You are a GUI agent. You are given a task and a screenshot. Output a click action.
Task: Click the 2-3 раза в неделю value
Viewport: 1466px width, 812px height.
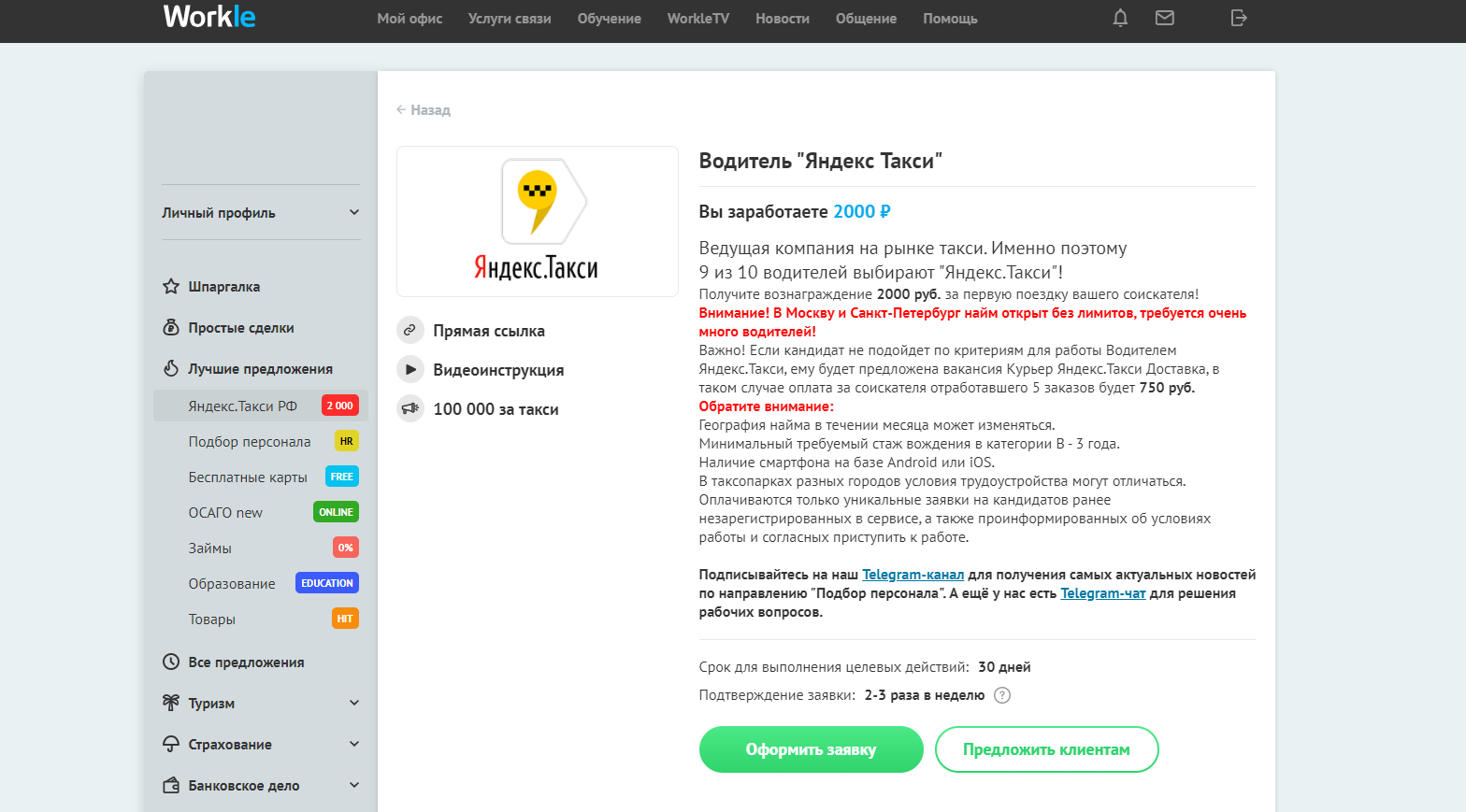point(925,695)
